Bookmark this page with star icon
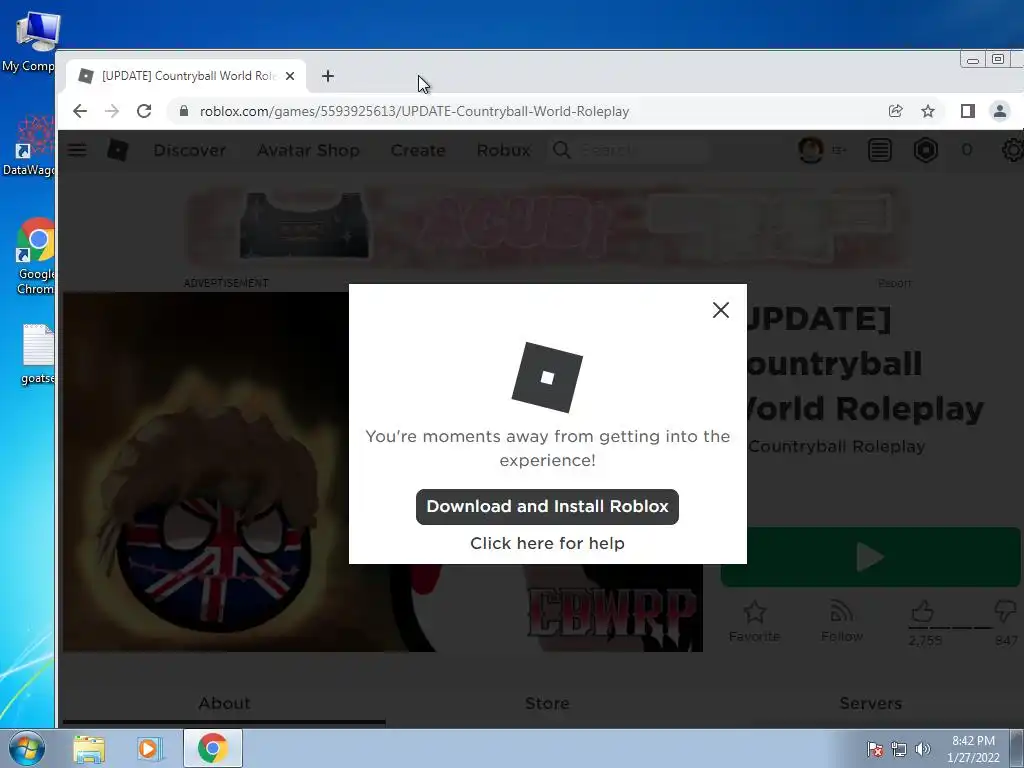 click(x=927, y=111)
